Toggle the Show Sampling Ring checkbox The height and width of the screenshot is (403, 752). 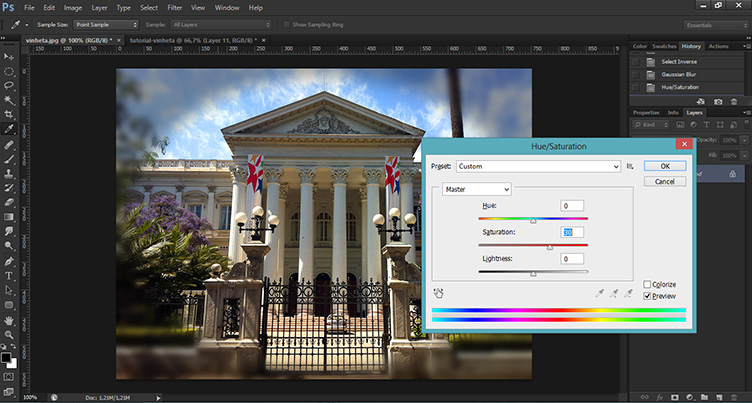[286, 24]
